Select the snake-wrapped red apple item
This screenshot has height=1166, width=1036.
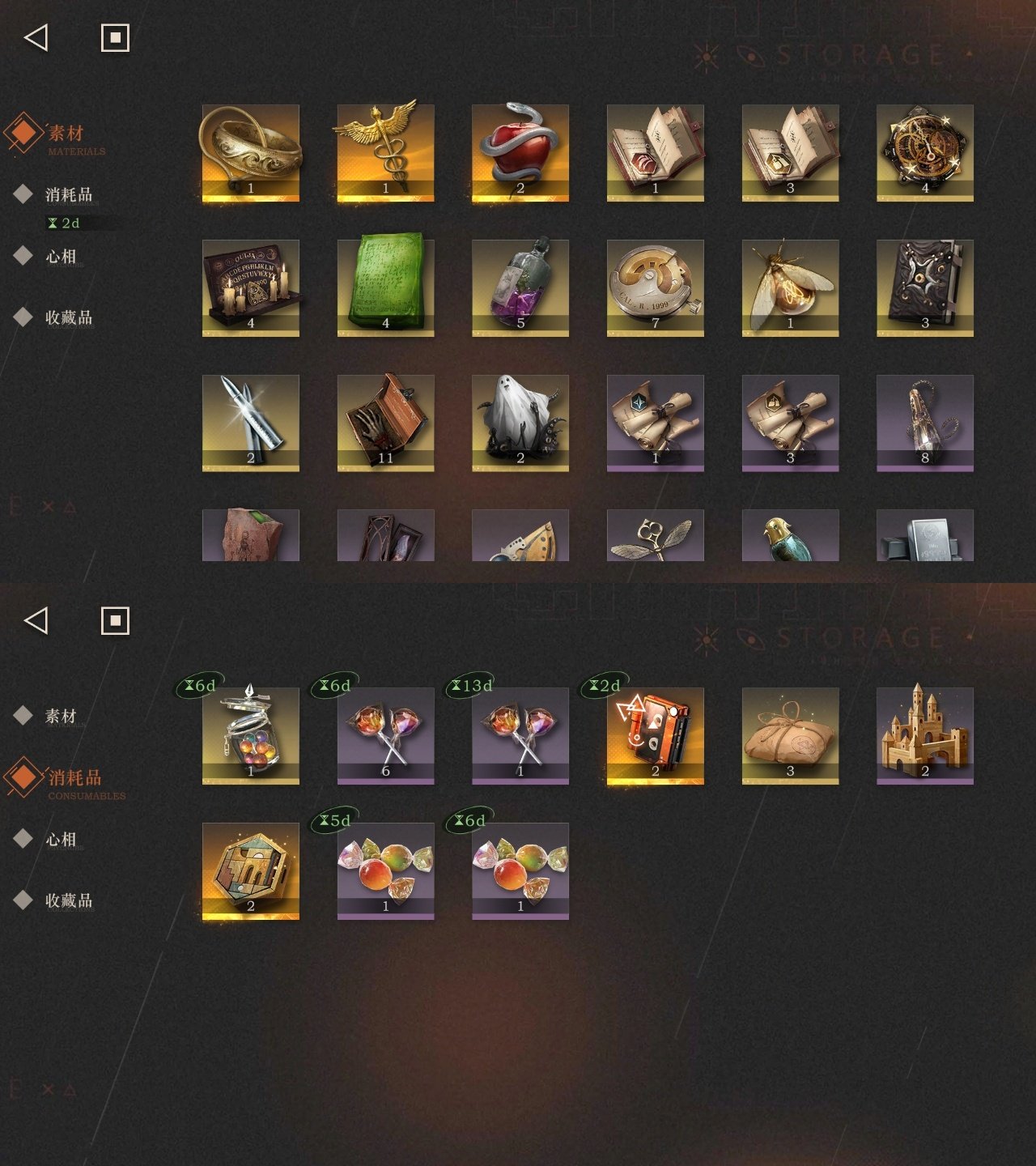coord(520,152)
